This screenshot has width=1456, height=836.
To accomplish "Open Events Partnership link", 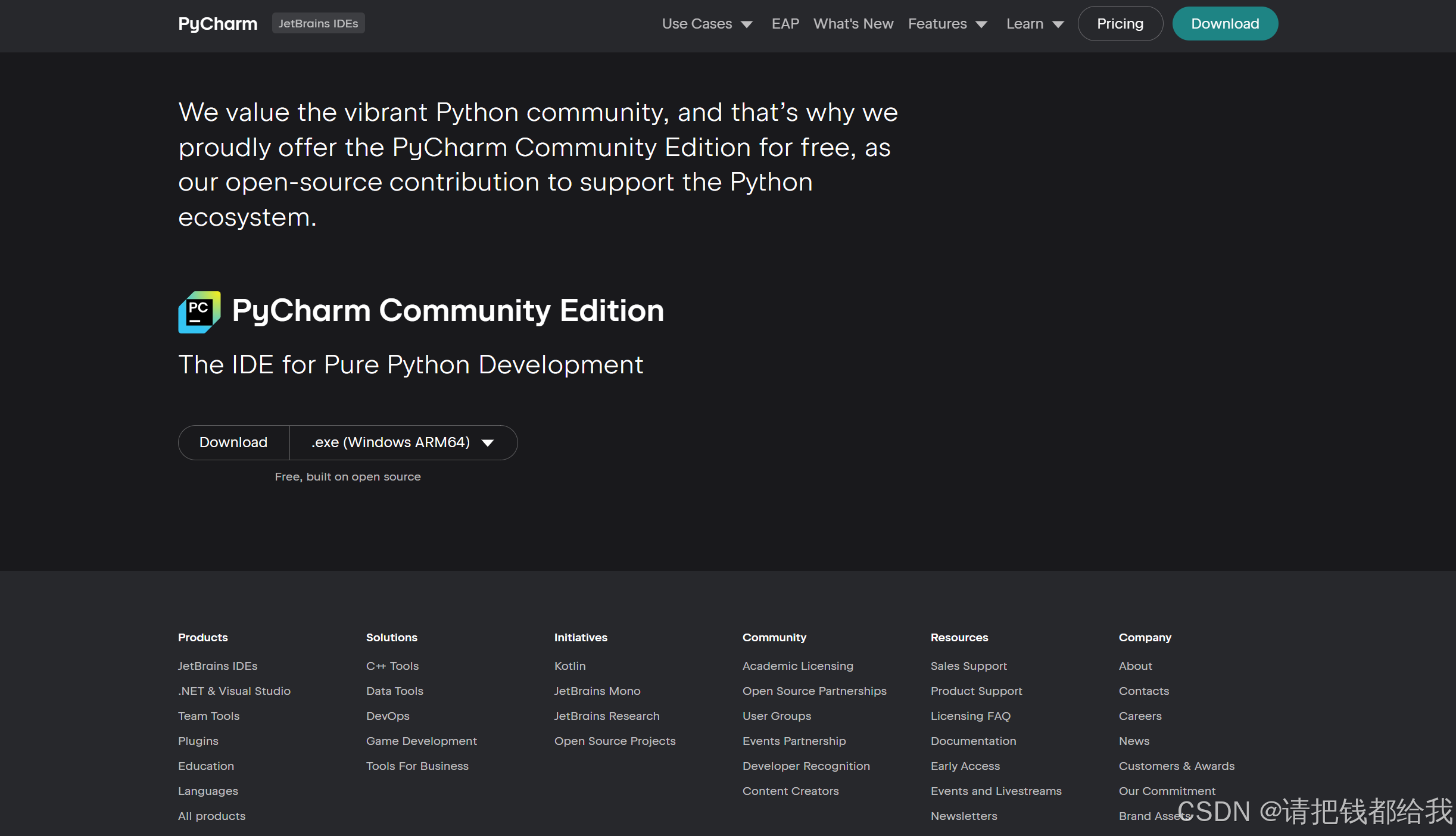I will 794,741.
